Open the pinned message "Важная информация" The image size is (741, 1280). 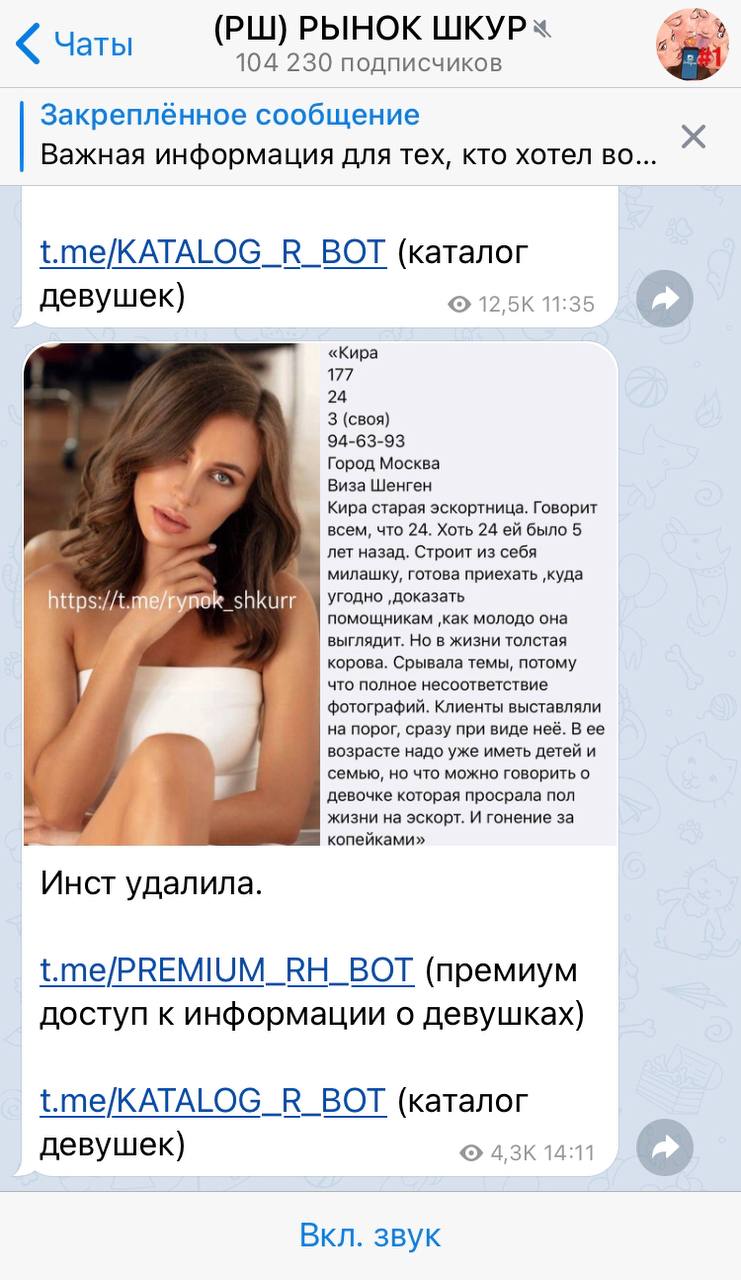click(x=349, y=157)
